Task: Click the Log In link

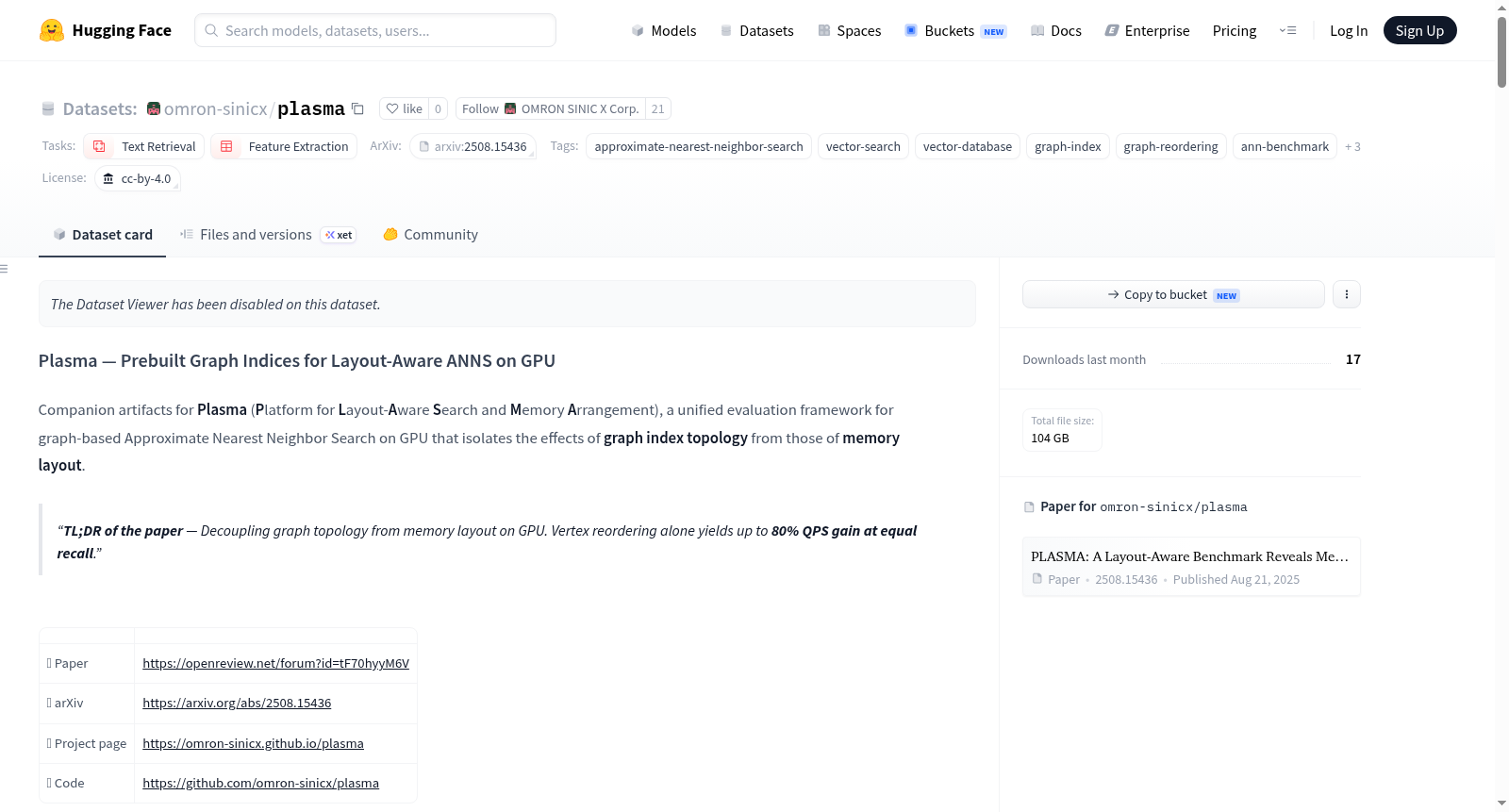Action: 1349,31
